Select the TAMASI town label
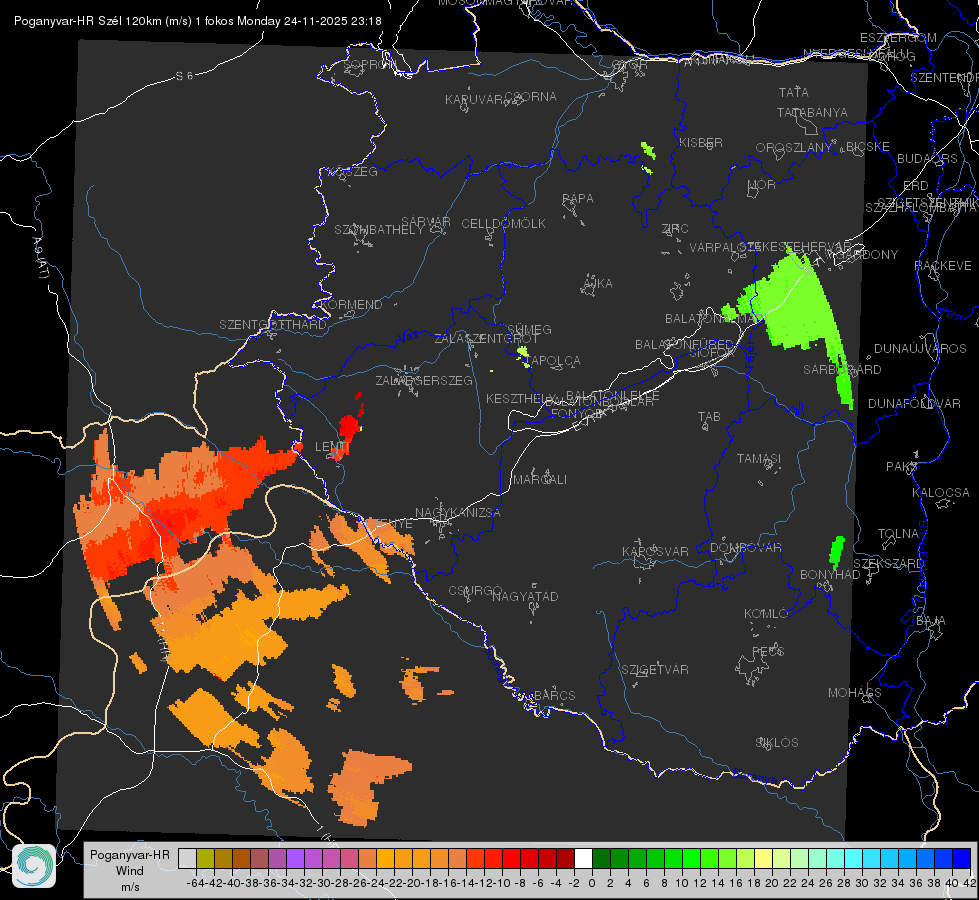 [759, 459]
